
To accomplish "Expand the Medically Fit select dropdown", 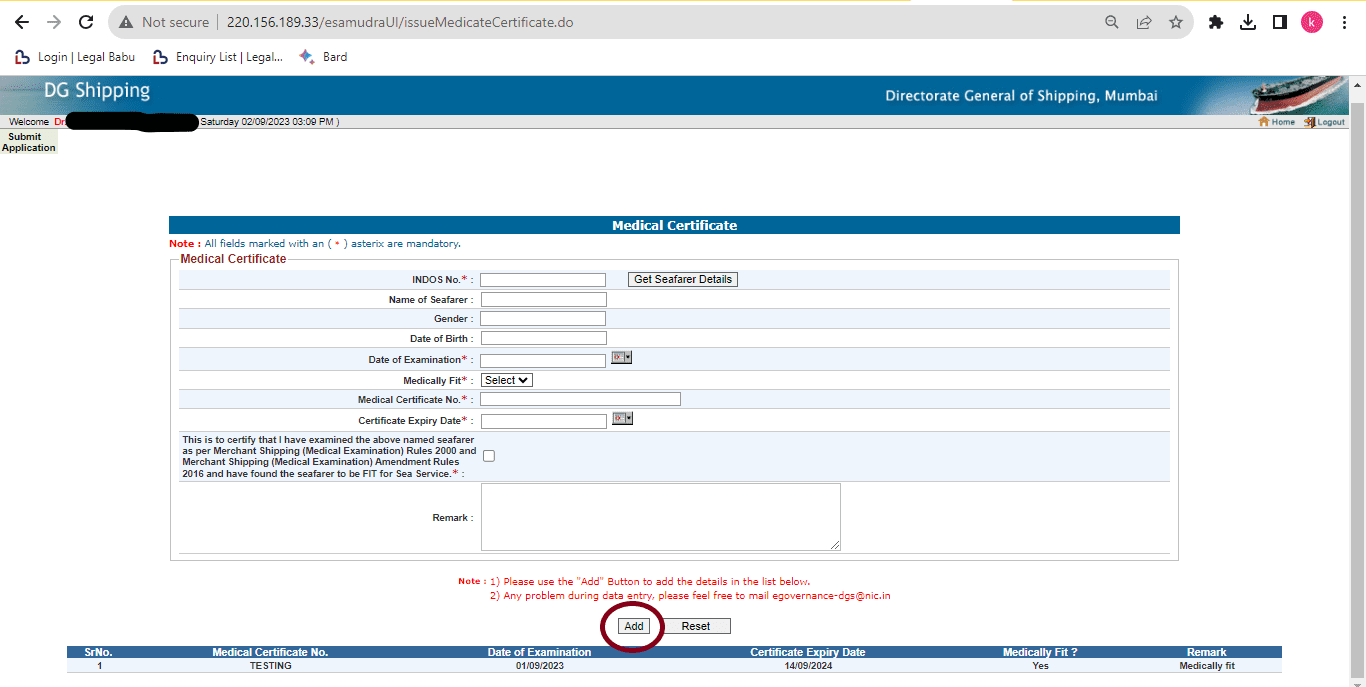I will click(x=506, y=380).
